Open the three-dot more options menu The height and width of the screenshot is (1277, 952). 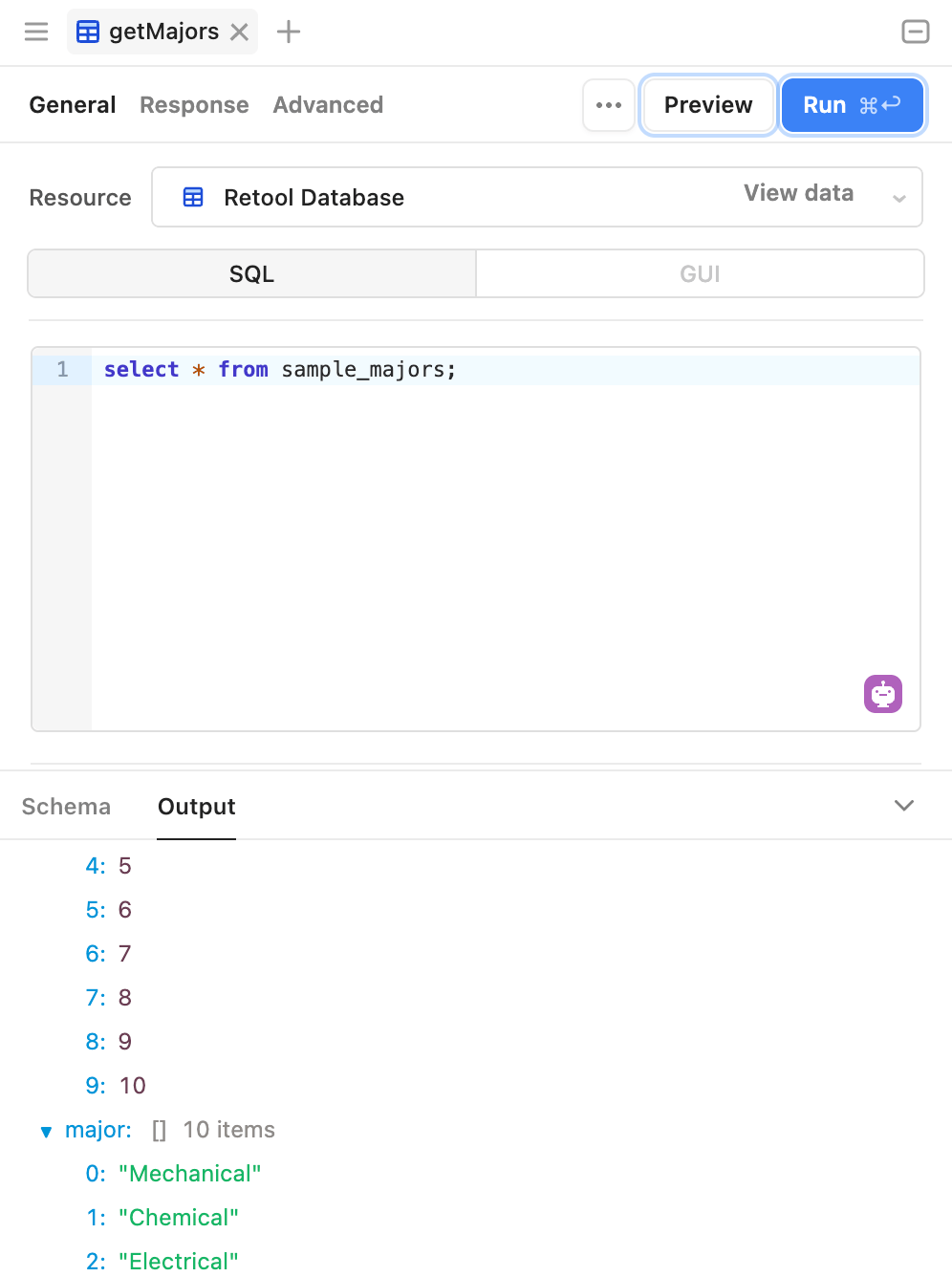(609, 105)
